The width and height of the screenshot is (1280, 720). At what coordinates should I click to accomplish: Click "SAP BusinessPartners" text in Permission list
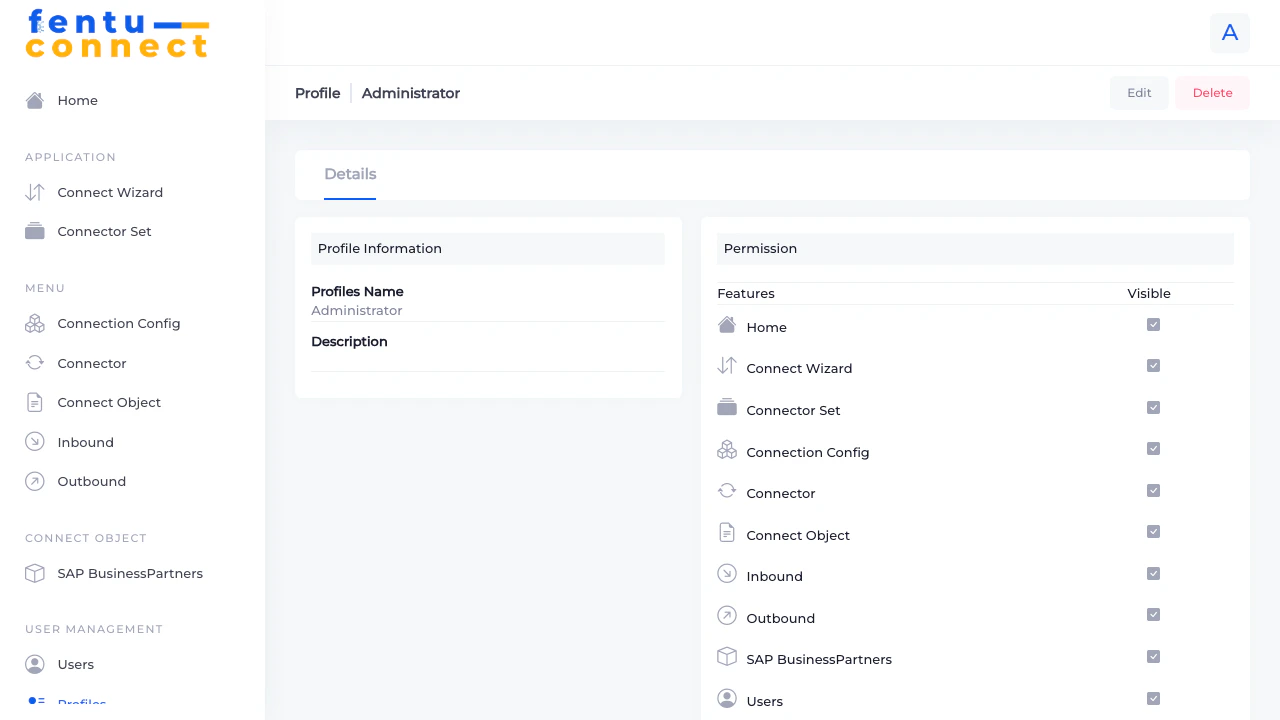[x=819, y=660]
